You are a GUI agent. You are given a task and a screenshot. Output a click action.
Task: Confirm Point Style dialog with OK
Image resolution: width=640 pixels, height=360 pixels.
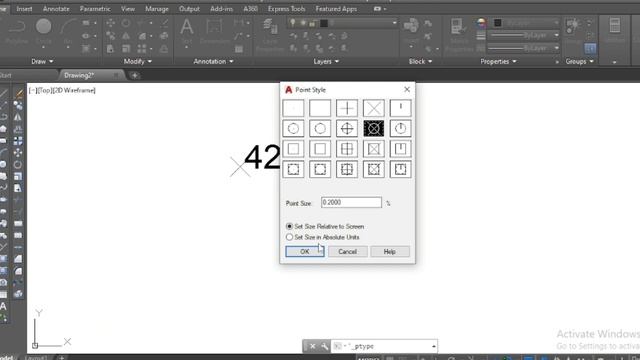coord(305,251)
